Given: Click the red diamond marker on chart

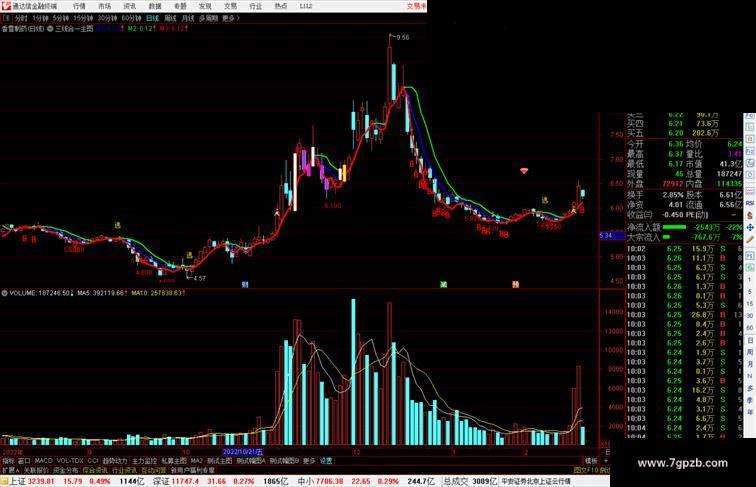Looking at the screenshot, I should click(524, 171).
